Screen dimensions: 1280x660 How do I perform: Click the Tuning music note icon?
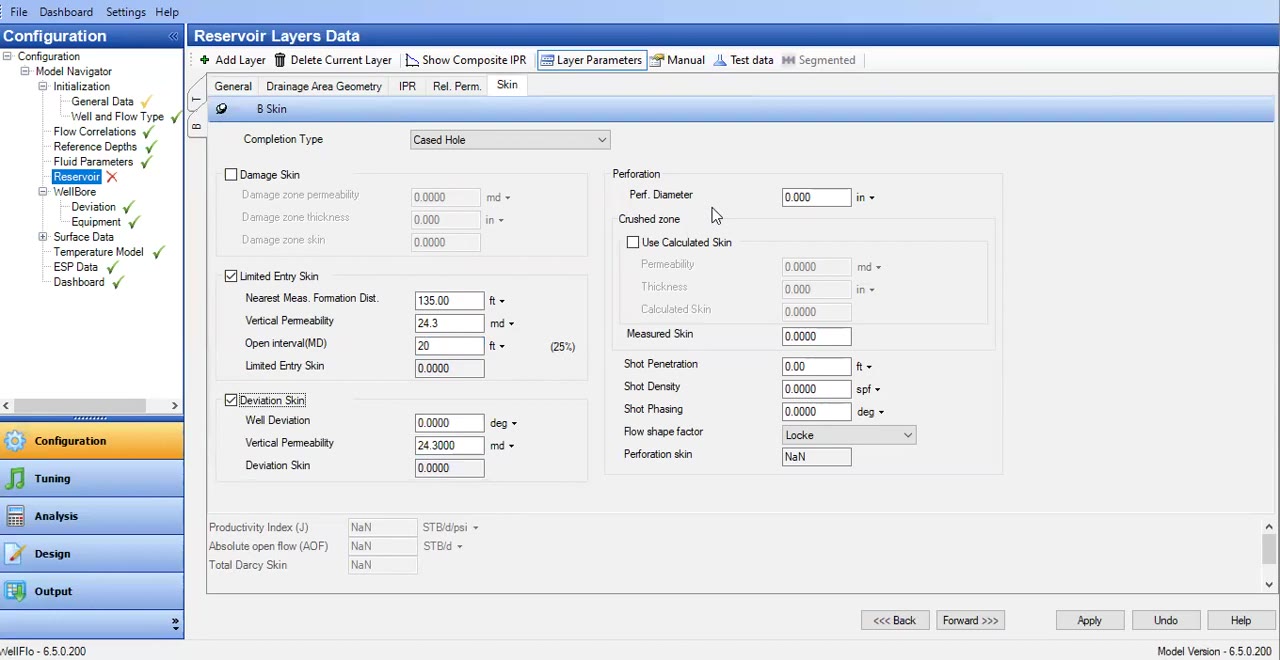coord(17,478)
